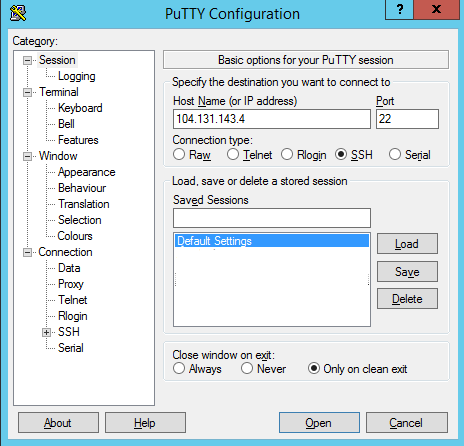Collapse the Session tree node
This screenshot has height=446, width=464.
pos(27,60)
